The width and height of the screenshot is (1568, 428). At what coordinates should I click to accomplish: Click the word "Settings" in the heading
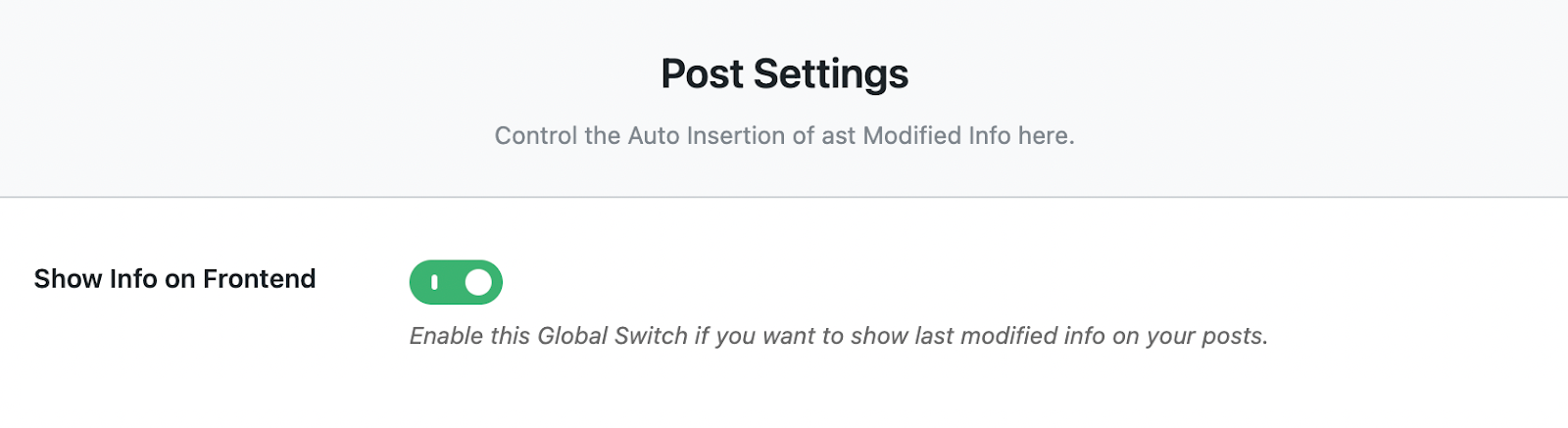830,73
